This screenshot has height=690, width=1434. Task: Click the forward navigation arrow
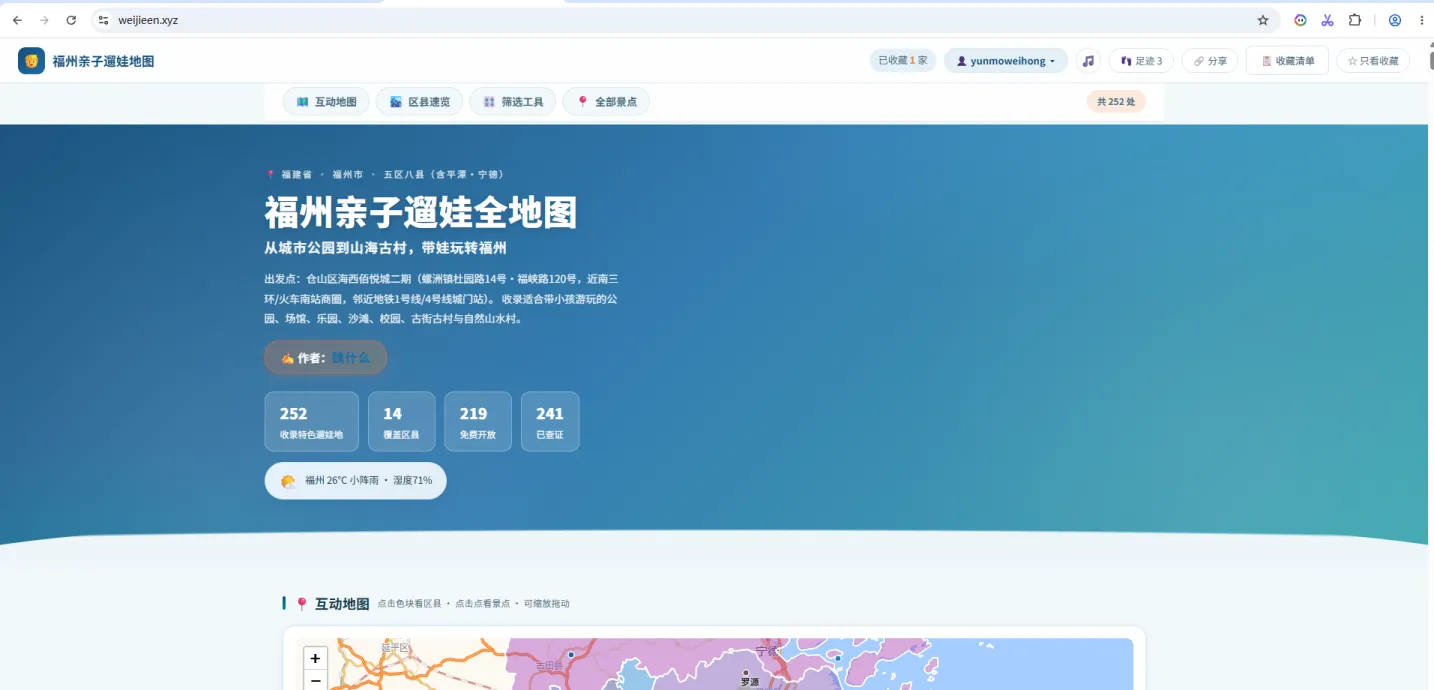pyautogui.click(x=44, y=20)
